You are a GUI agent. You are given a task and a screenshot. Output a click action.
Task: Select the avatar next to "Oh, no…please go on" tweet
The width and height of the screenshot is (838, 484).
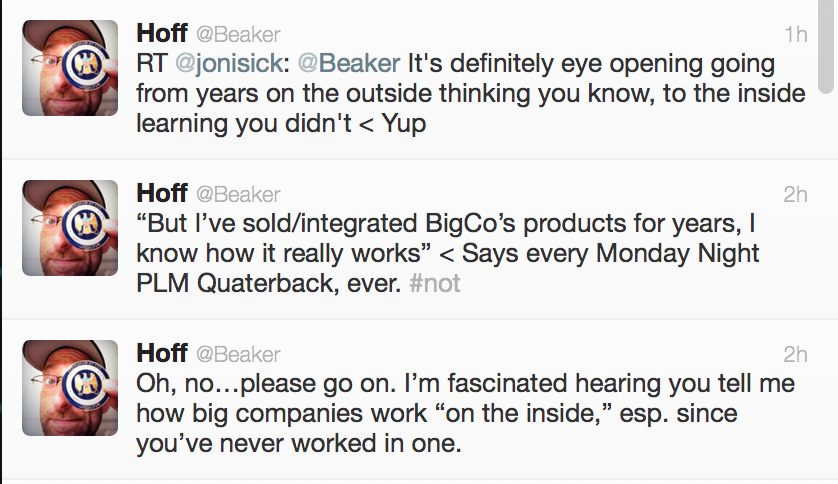[x=70, y=388]
